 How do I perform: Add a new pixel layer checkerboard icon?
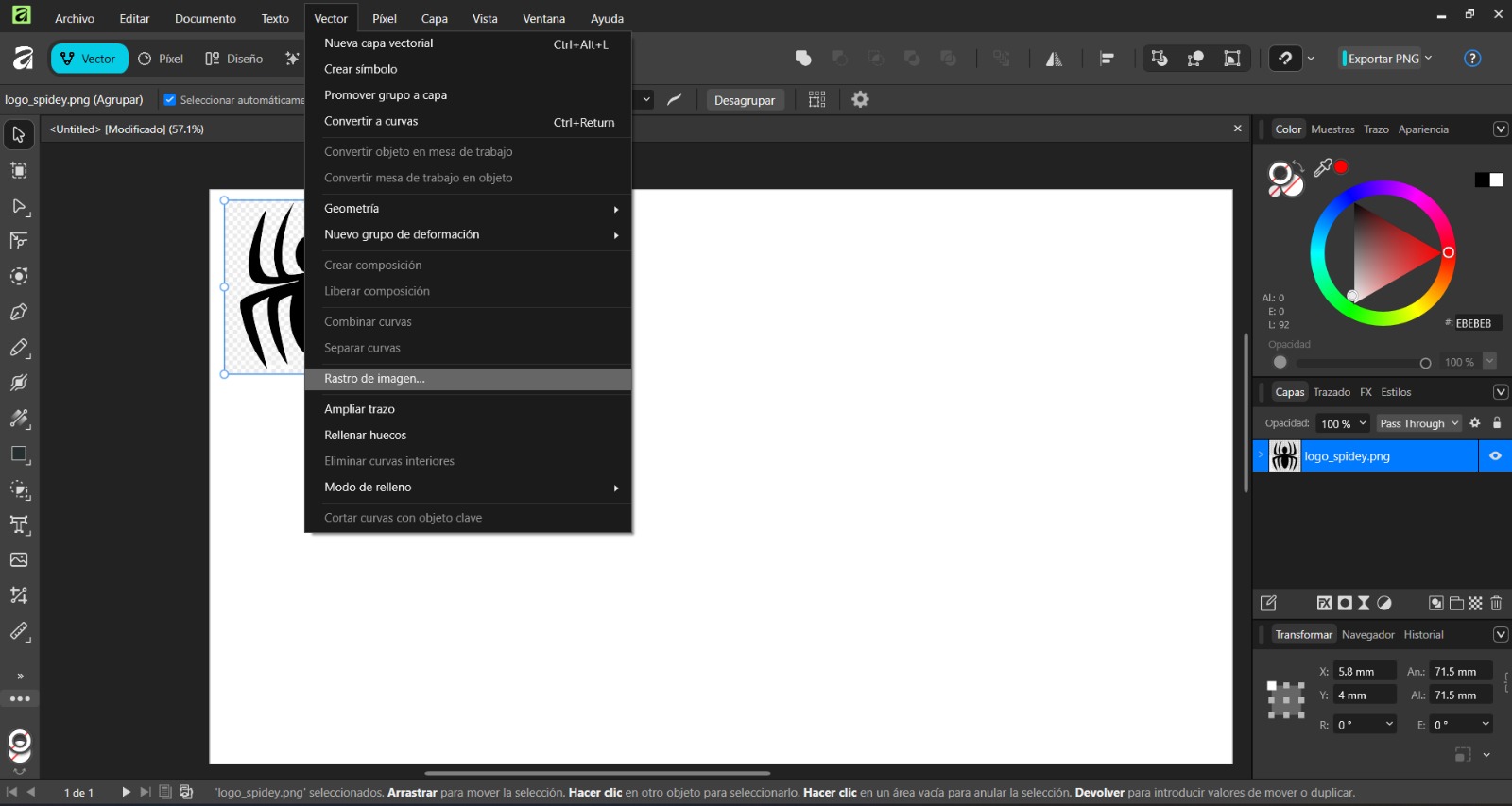tap(1475, 603)
